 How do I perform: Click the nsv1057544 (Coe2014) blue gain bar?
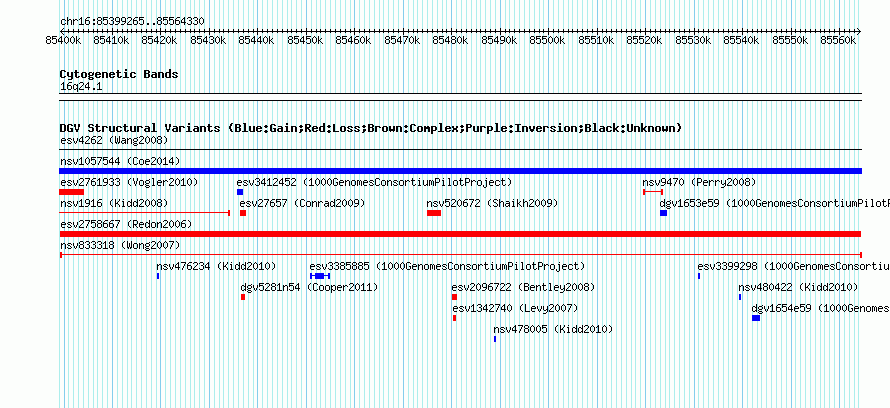tap(460, 171)
